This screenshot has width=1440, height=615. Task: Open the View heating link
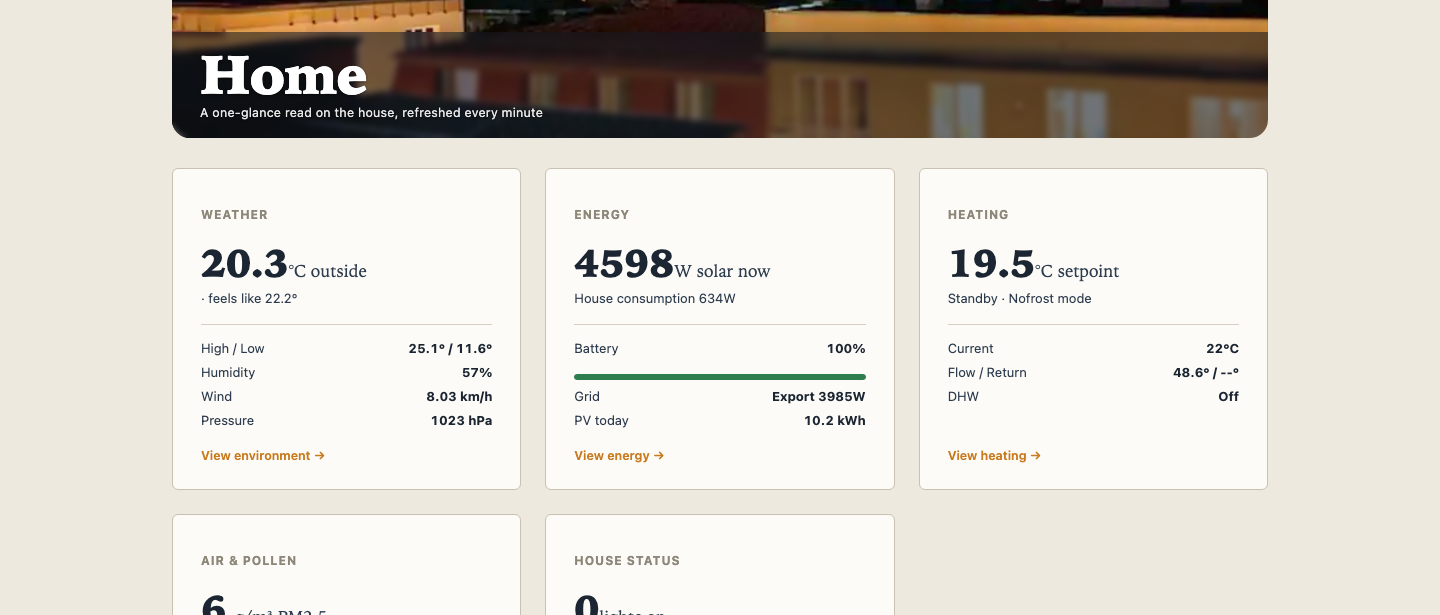(x=994, y=456)
